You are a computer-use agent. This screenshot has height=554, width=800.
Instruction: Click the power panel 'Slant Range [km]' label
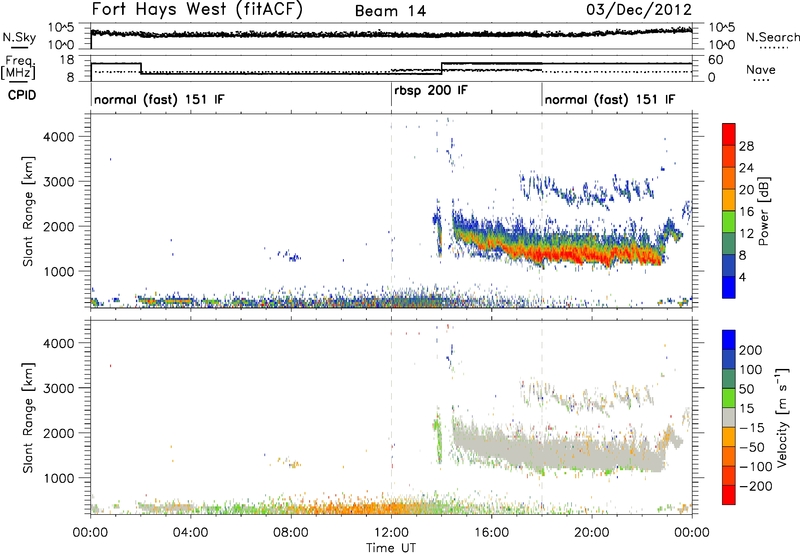[x=28, y=211]
